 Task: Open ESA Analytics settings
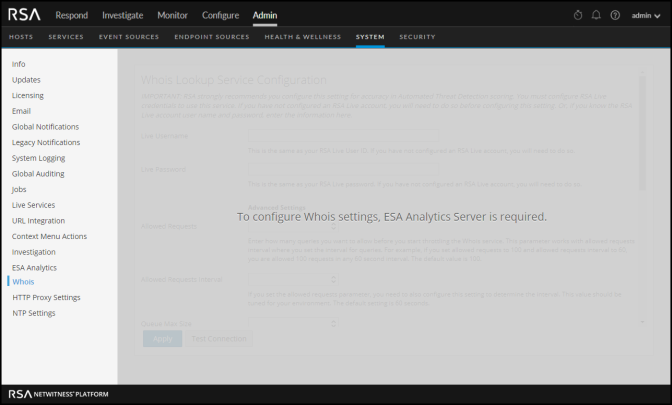point(34,267)
